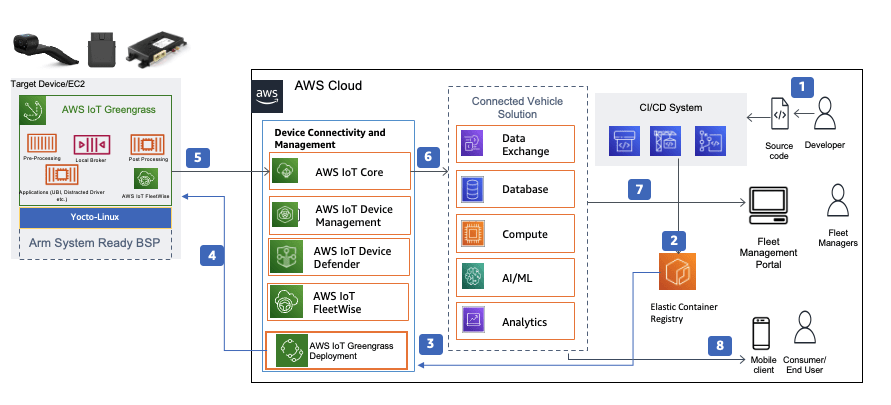The image size is (891, 405).
Task: Click the 'Source code' caption
Action: click(778, 151)
